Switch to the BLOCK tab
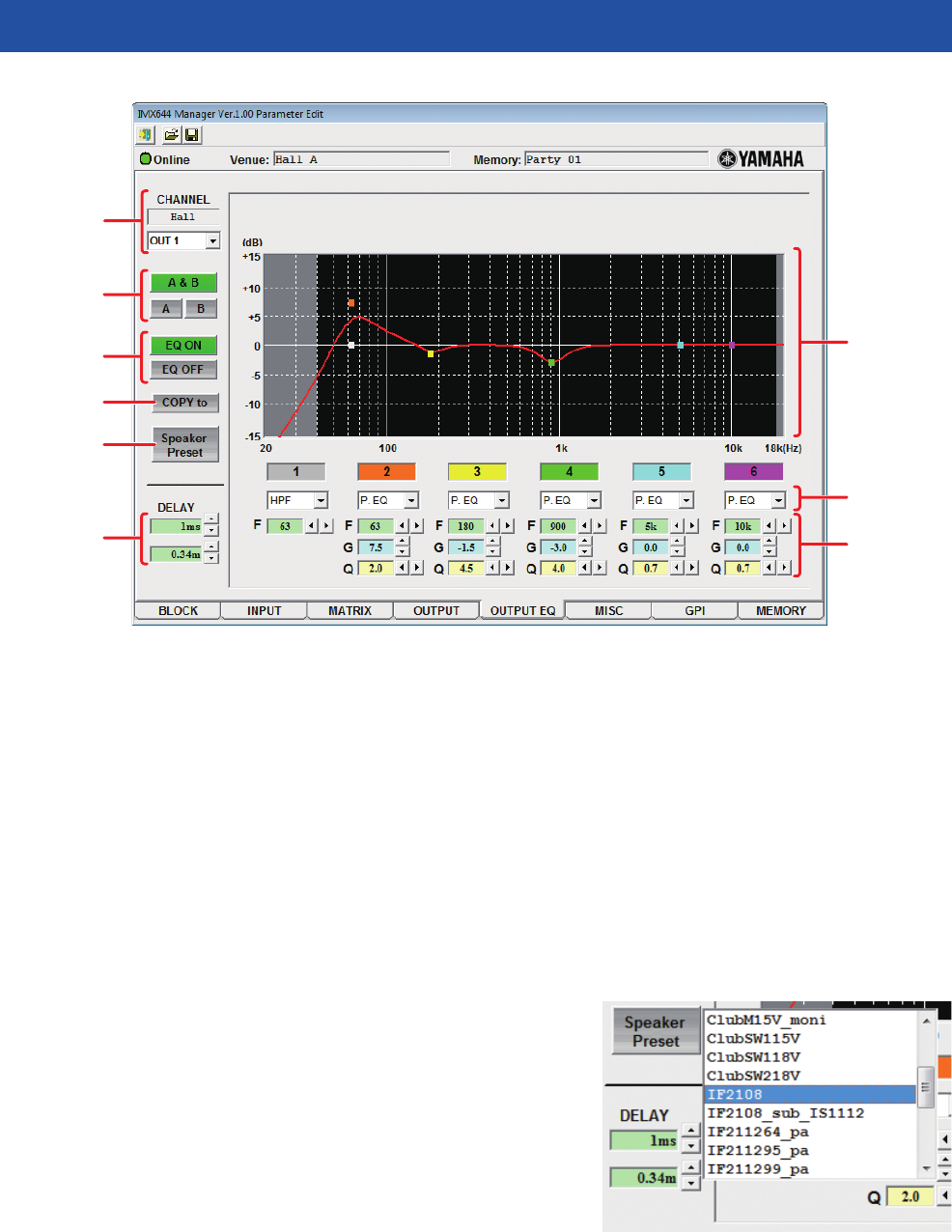The width and height of the screenshot is (952, 1232). (178, 611)
